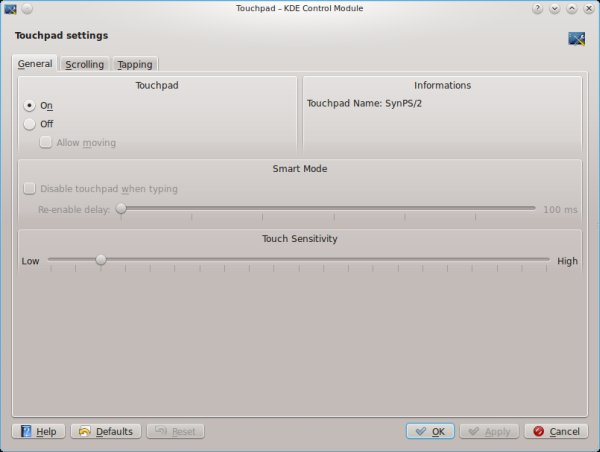Click the High label of sensitivity slider
This screenshot has height=452, width=600.
click(x=567, y=261)
